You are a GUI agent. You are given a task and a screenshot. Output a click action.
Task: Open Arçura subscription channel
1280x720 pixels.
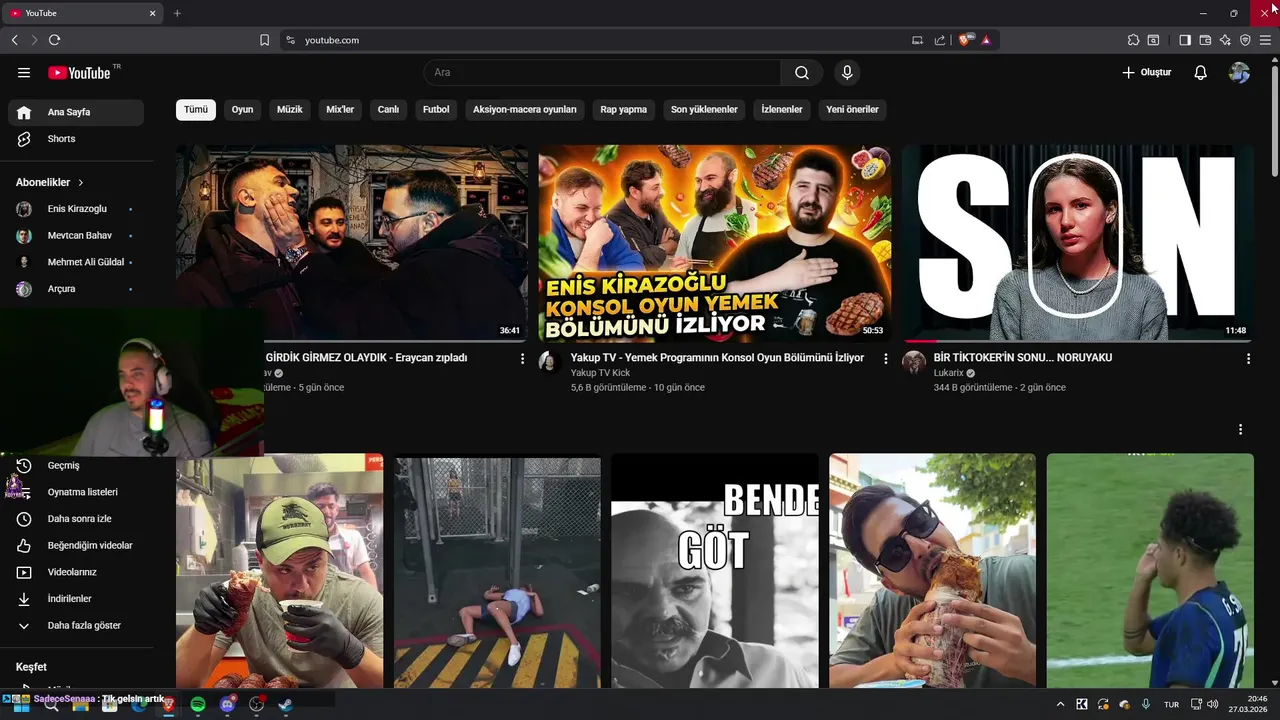click(76, 289)
